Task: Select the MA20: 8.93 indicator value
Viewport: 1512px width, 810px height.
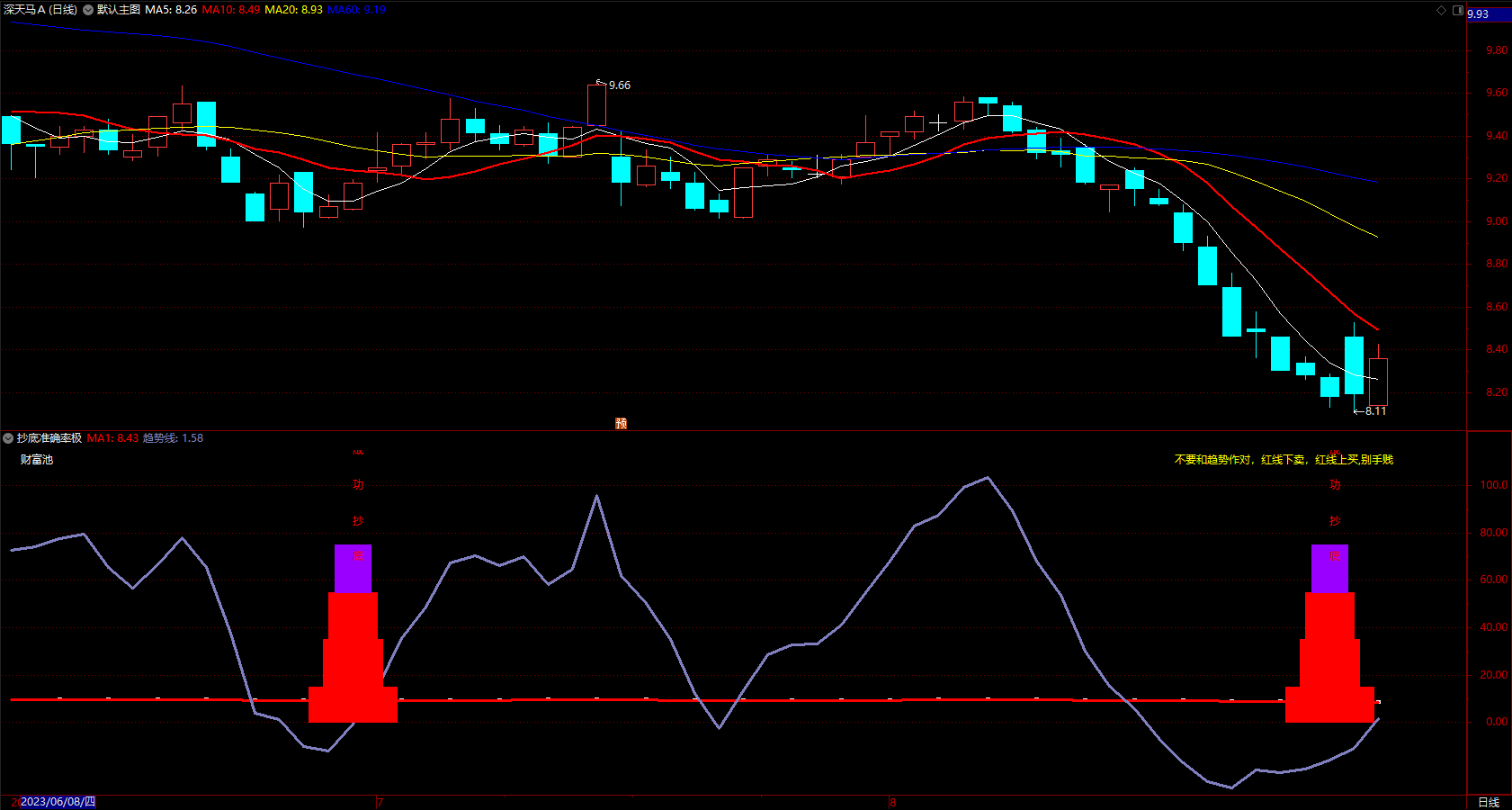Action: pyautogui.click(x=293, y=10)
